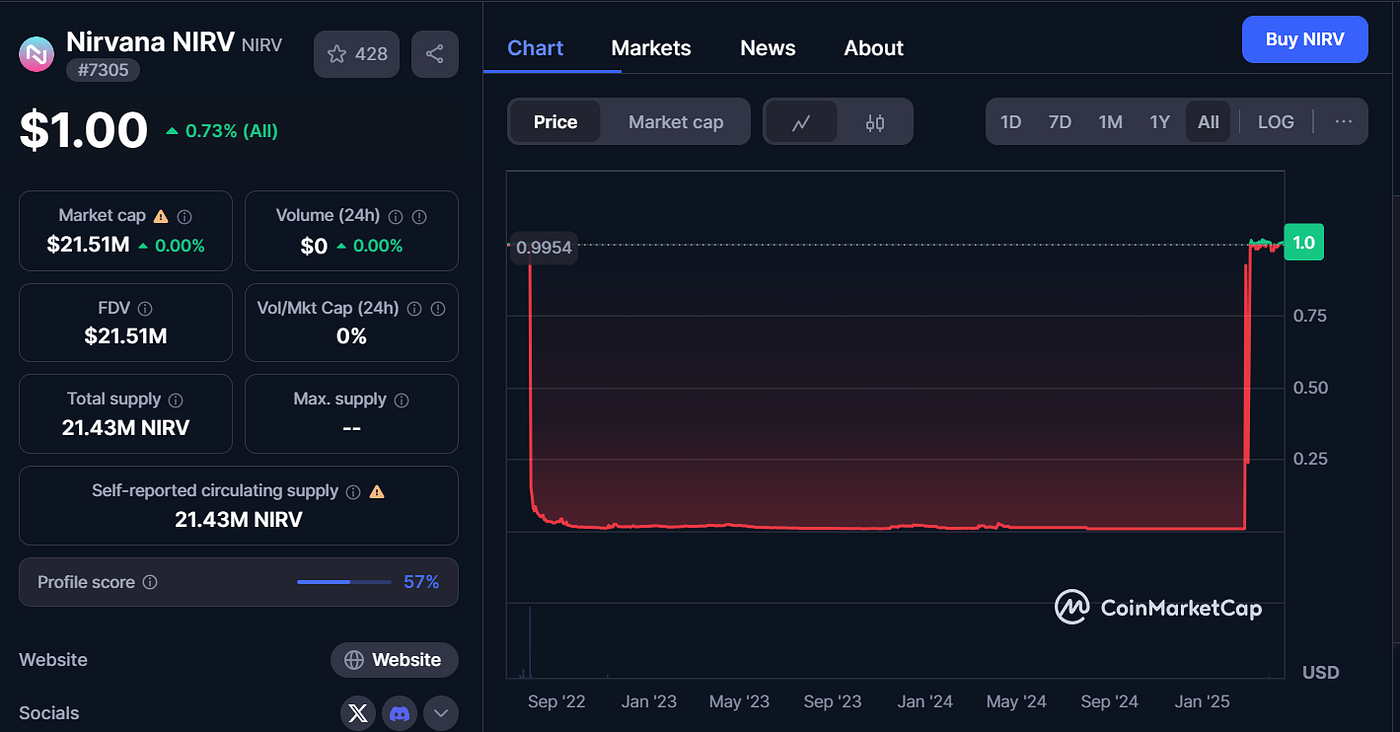
Task: Click the $0 Volume (24h) value
Action: (314, 245)
